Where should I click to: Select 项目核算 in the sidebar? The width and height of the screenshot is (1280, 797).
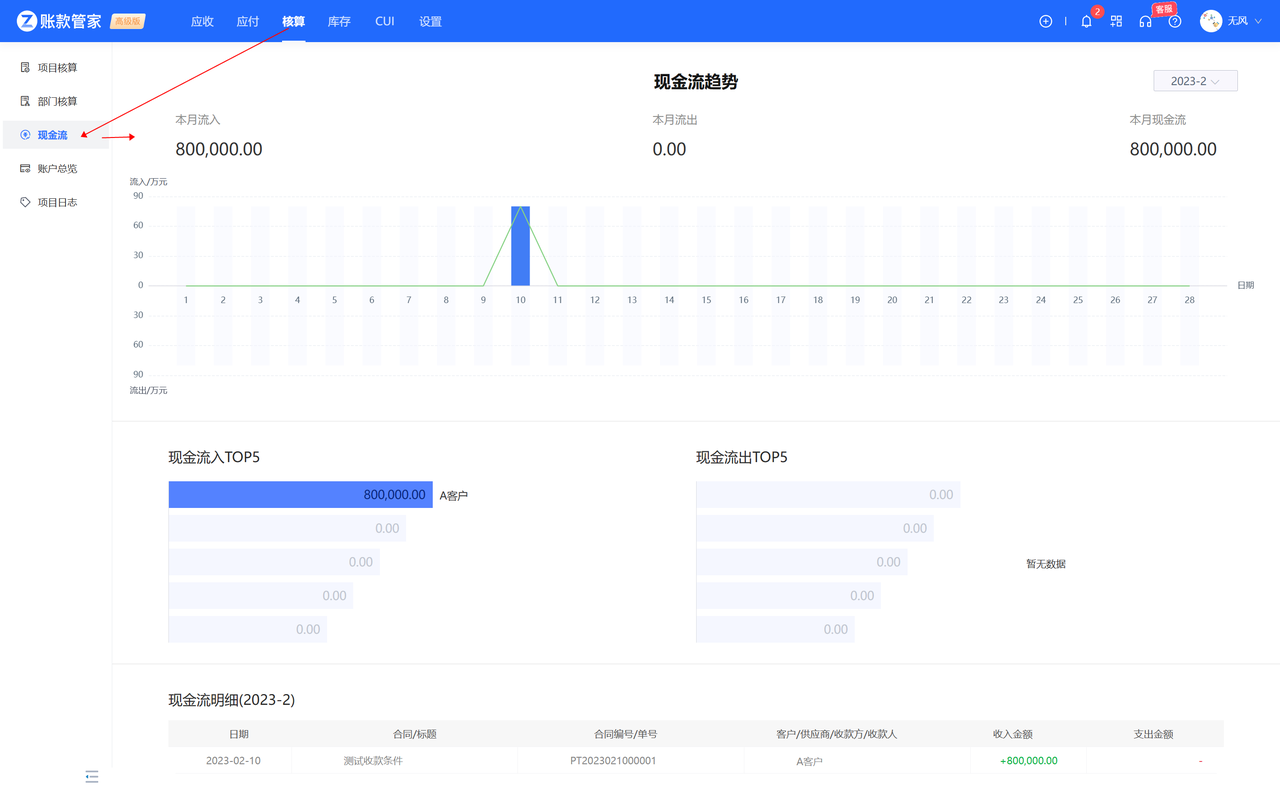tap(57, 68)
